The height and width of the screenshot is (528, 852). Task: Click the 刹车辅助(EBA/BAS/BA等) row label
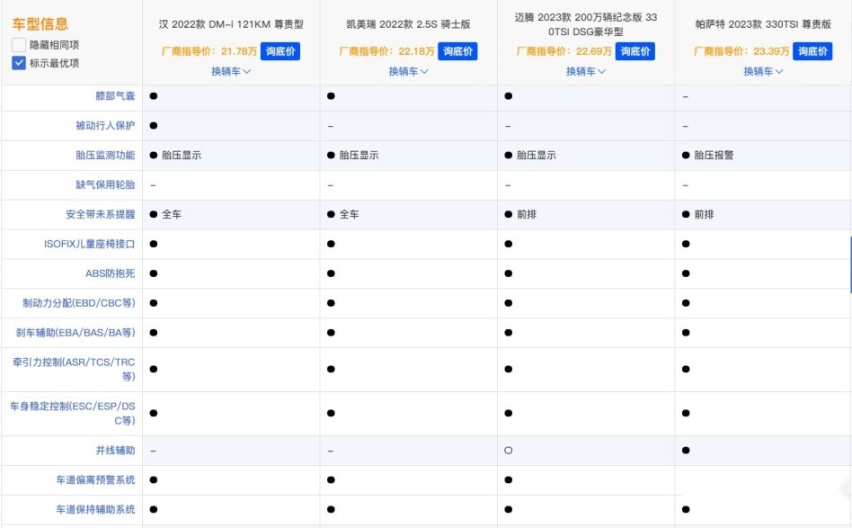(76, 332)
